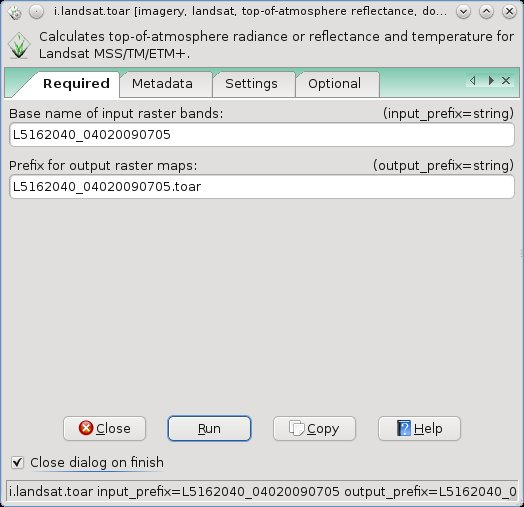Click the Run button

[209, 428]
